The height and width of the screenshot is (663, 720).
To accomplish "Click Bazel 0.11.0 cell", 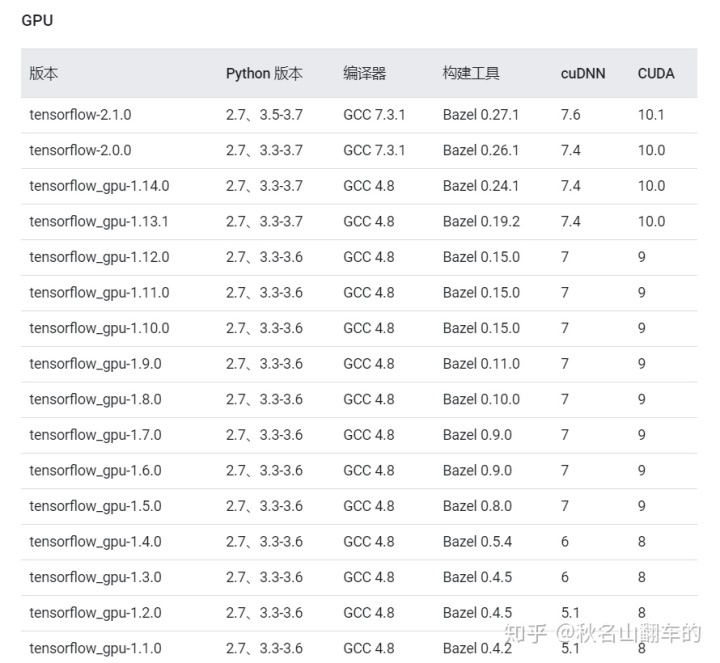I will (481, 364).
